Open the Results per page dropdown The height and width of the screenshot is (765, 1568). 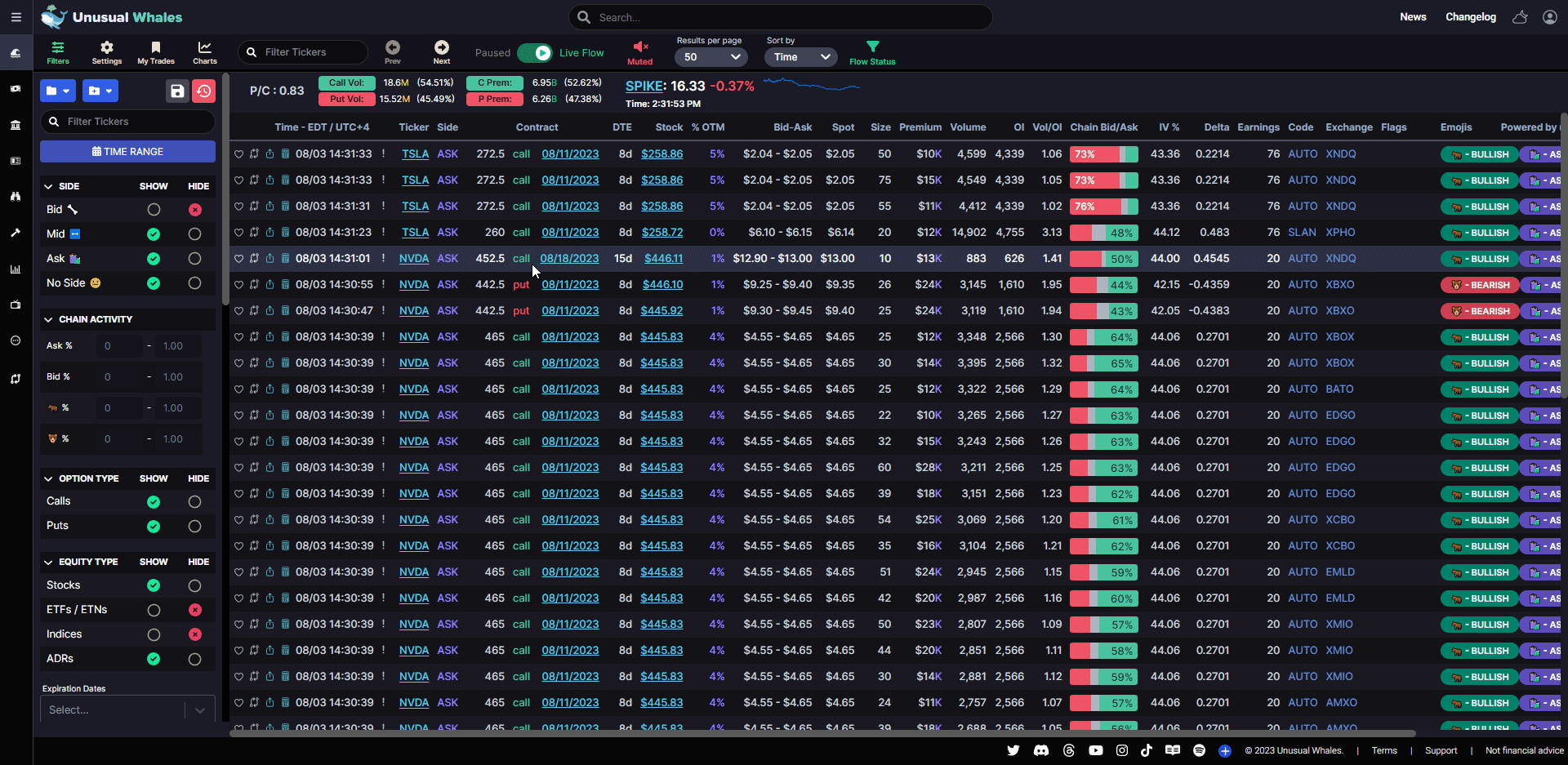coord(711,57)
